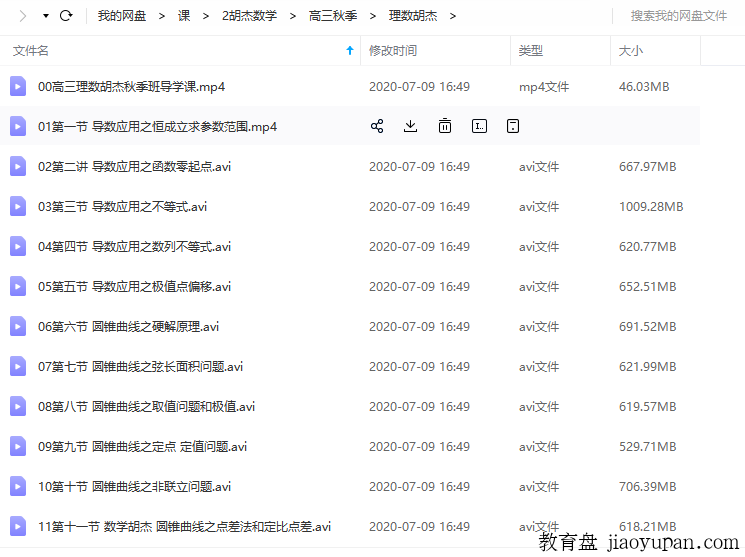Click the forward navigation arrow

point(22,16)
